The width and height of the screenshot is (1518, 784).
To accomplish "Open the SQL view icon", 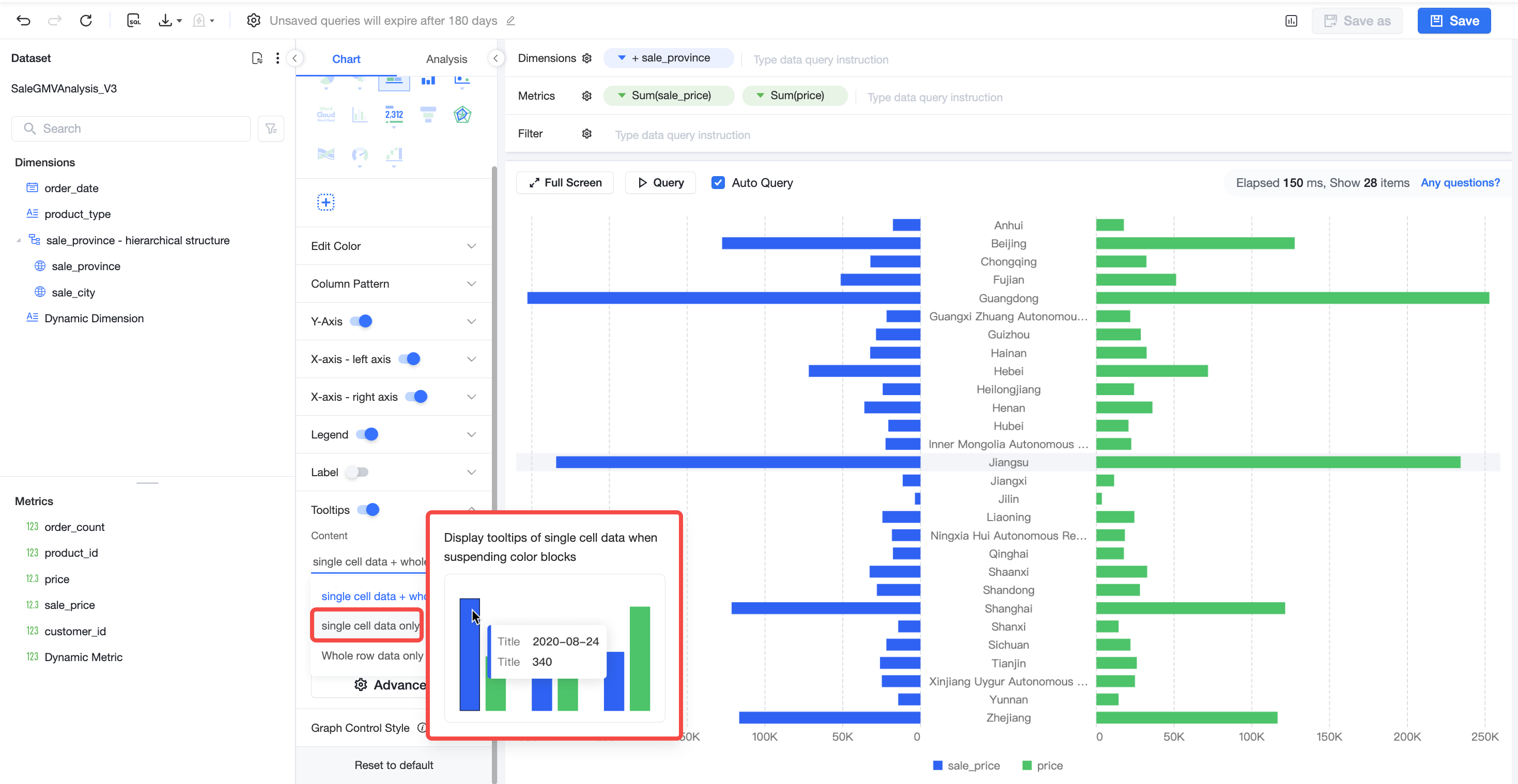I will click(134, 21).
